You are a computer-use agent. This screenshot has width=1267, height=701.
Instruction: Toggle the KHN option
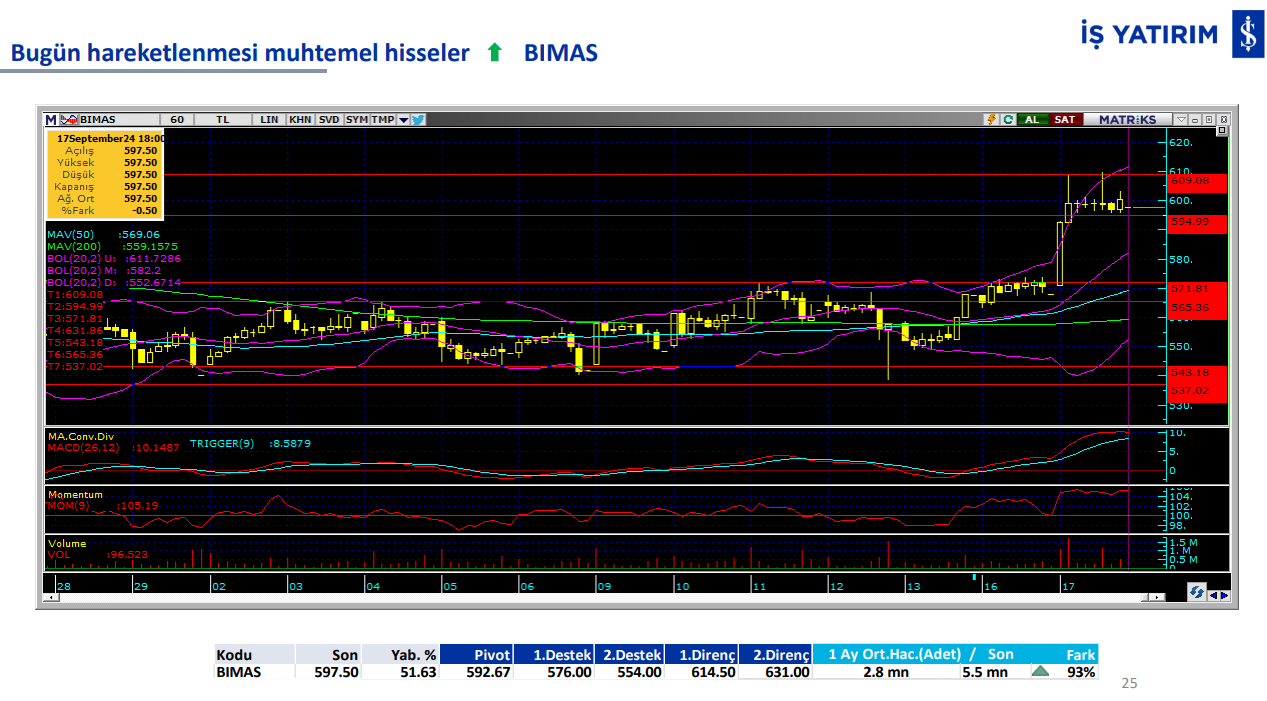click(x=299, y=119)
